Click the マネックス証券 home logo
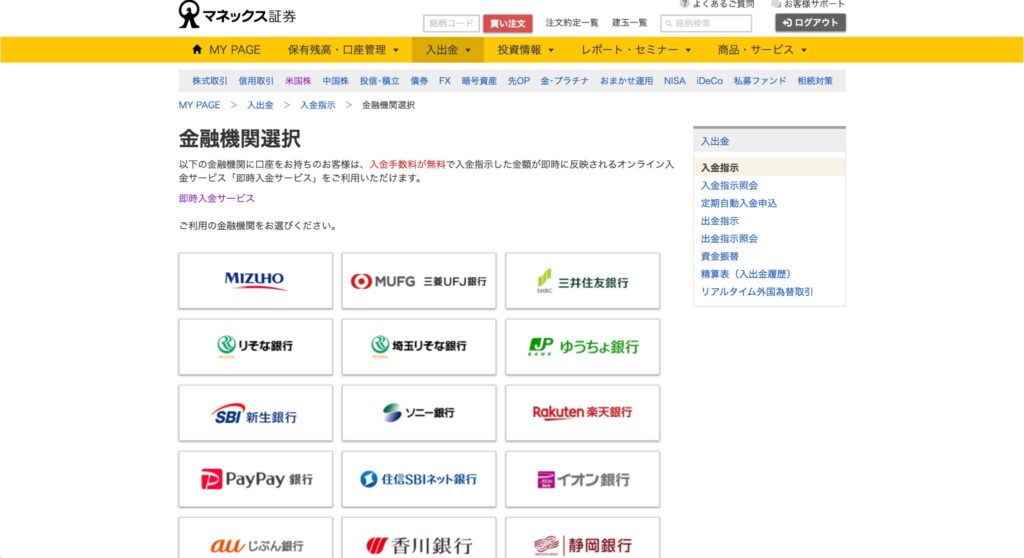Image resolution: width=1024 pixels, height=558 pixels. 237,15
